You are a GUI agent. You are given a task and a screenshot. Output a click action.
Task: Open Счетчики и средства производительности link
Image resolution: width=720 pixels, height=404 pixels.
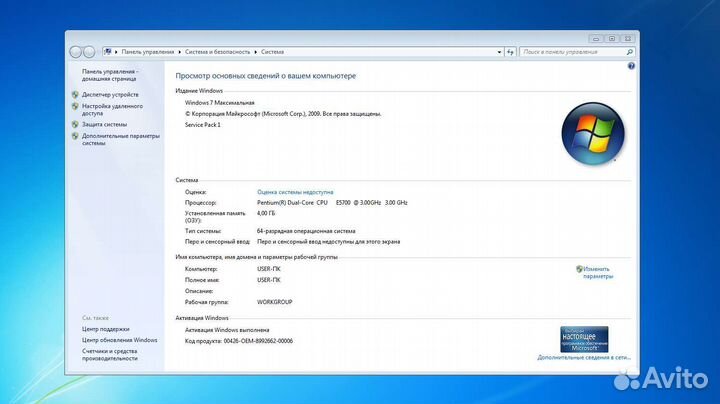tap(110, 355)
